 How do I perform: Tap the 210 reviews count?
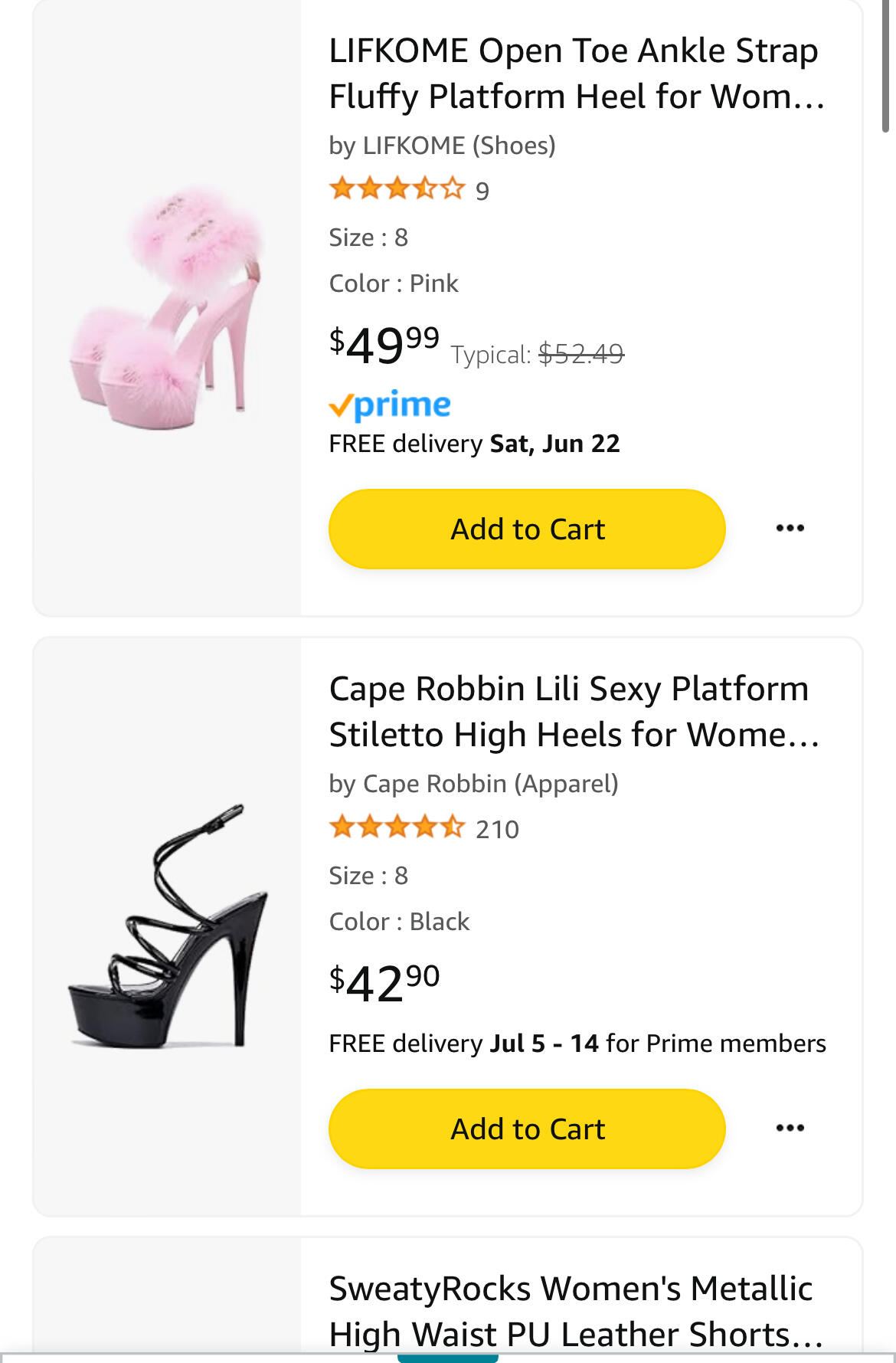coord(497,829)
